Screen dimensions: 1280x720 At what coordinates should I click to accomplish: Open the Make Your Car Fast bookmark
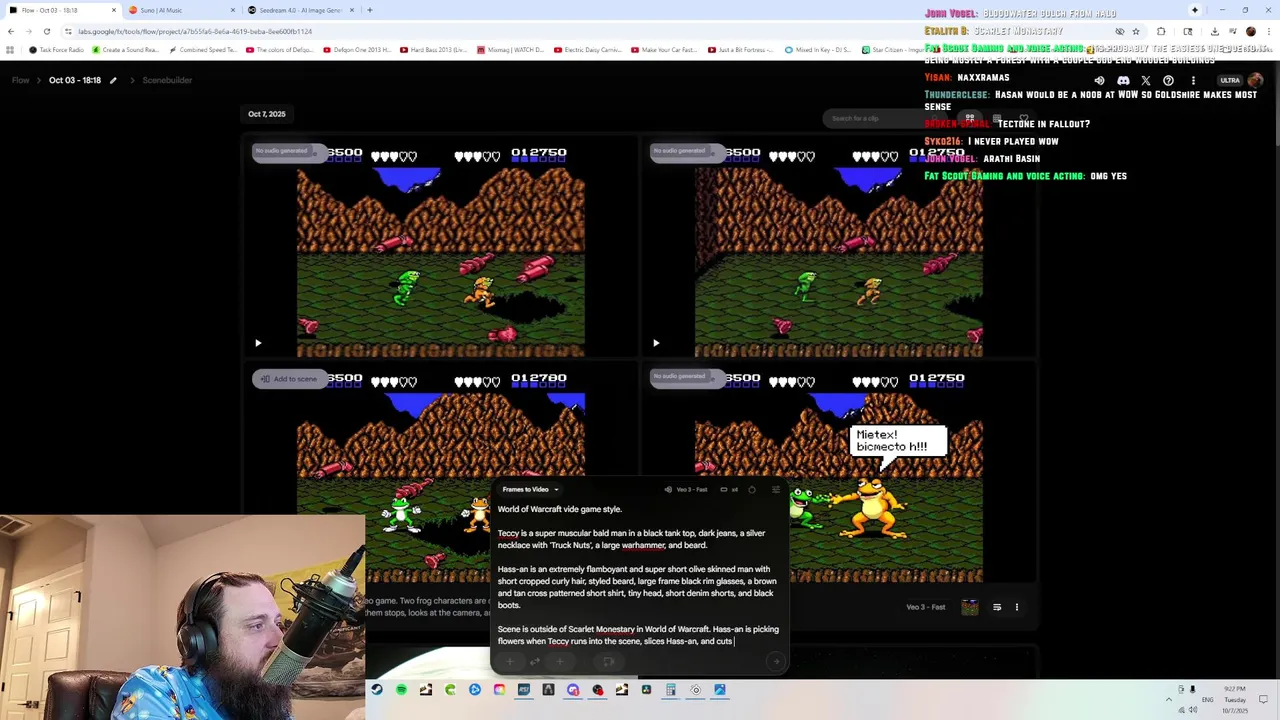tap(666, 50)
